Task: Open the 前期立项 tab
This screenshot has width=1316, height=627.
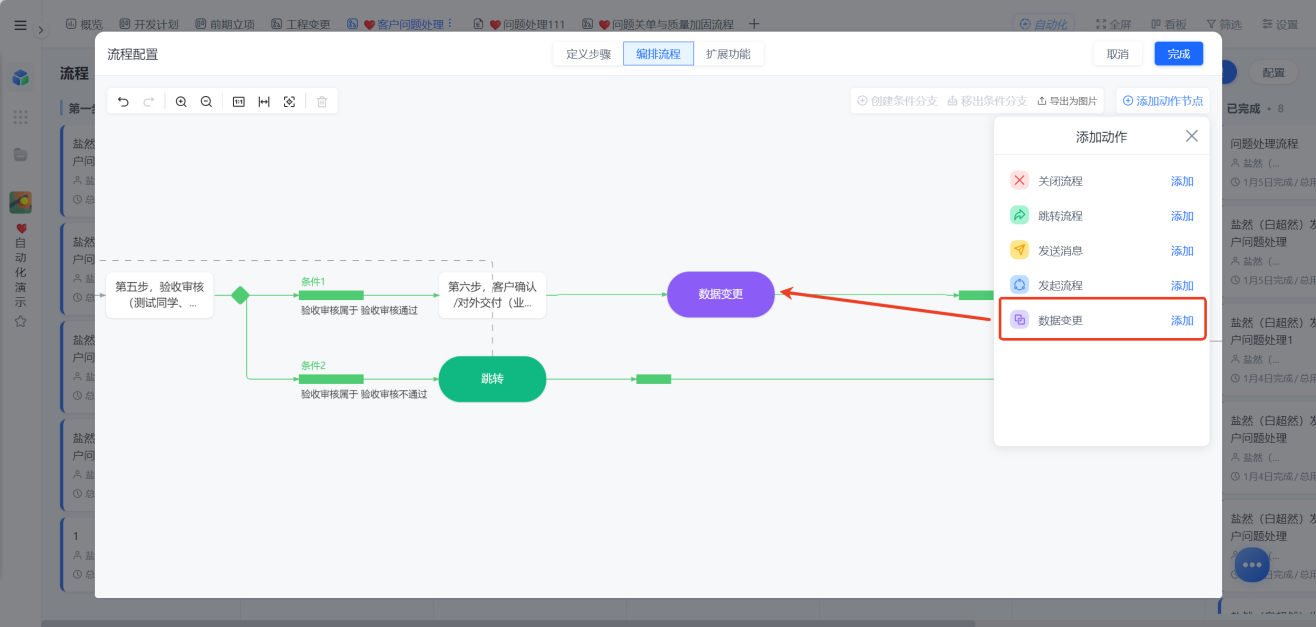Action: coord(225,24)
